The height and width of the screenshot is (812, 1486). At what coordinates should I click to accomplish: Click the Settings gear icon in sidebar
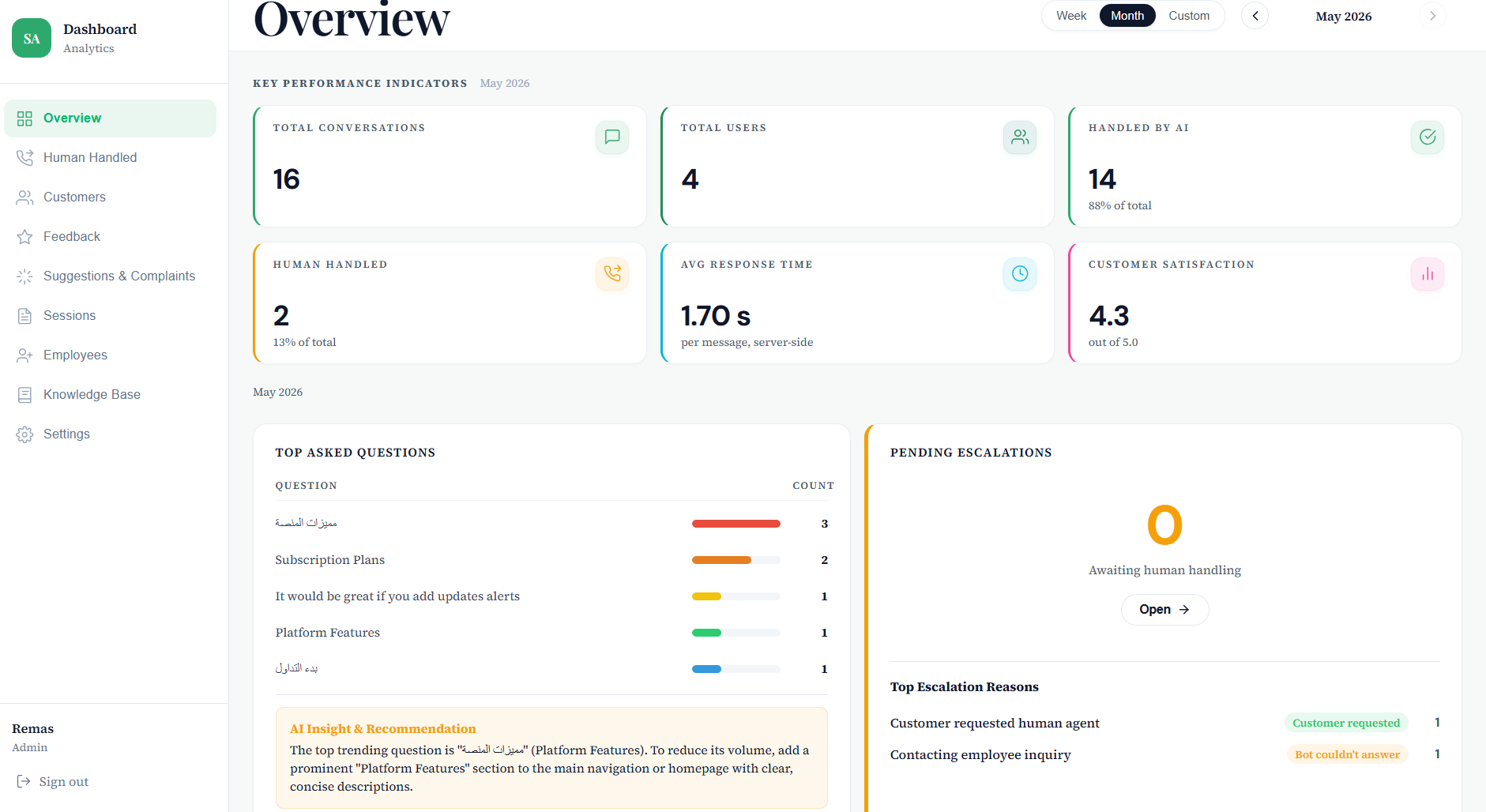click(x=24, y=434)
